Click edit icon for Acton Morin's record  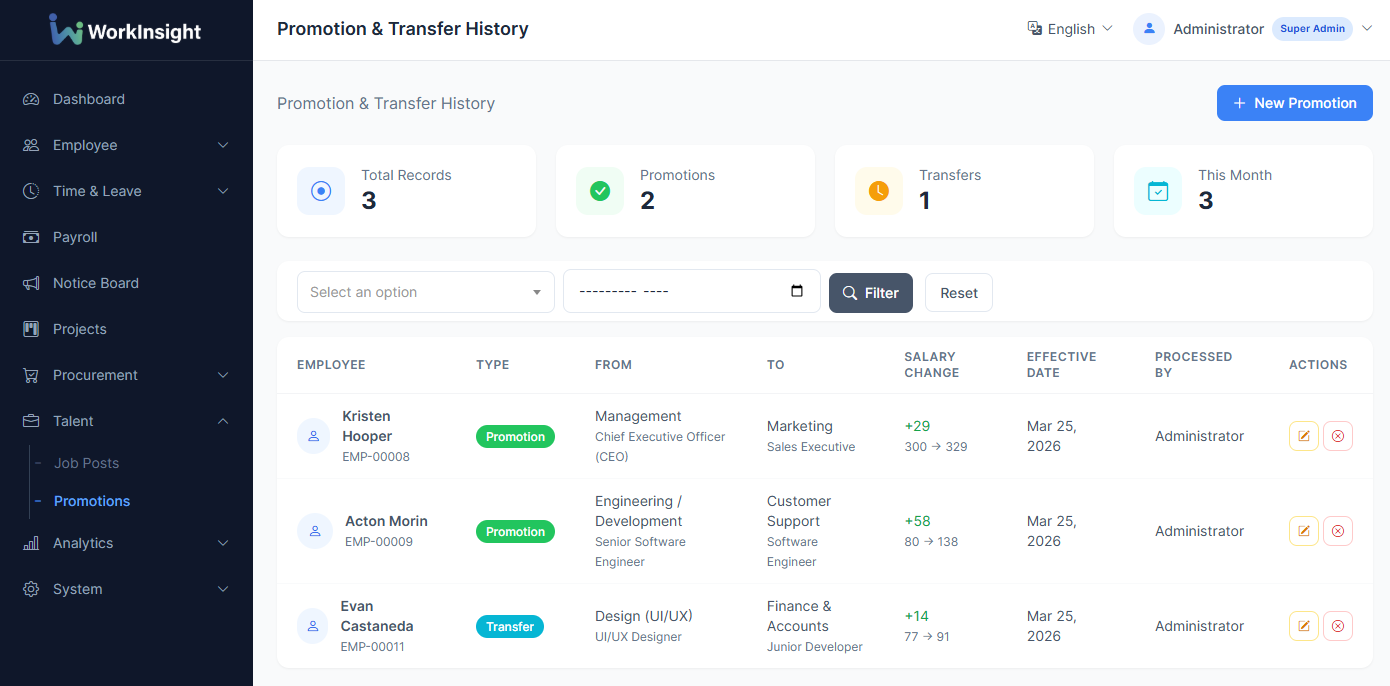pyautogui.click(x=1303, y=531)
